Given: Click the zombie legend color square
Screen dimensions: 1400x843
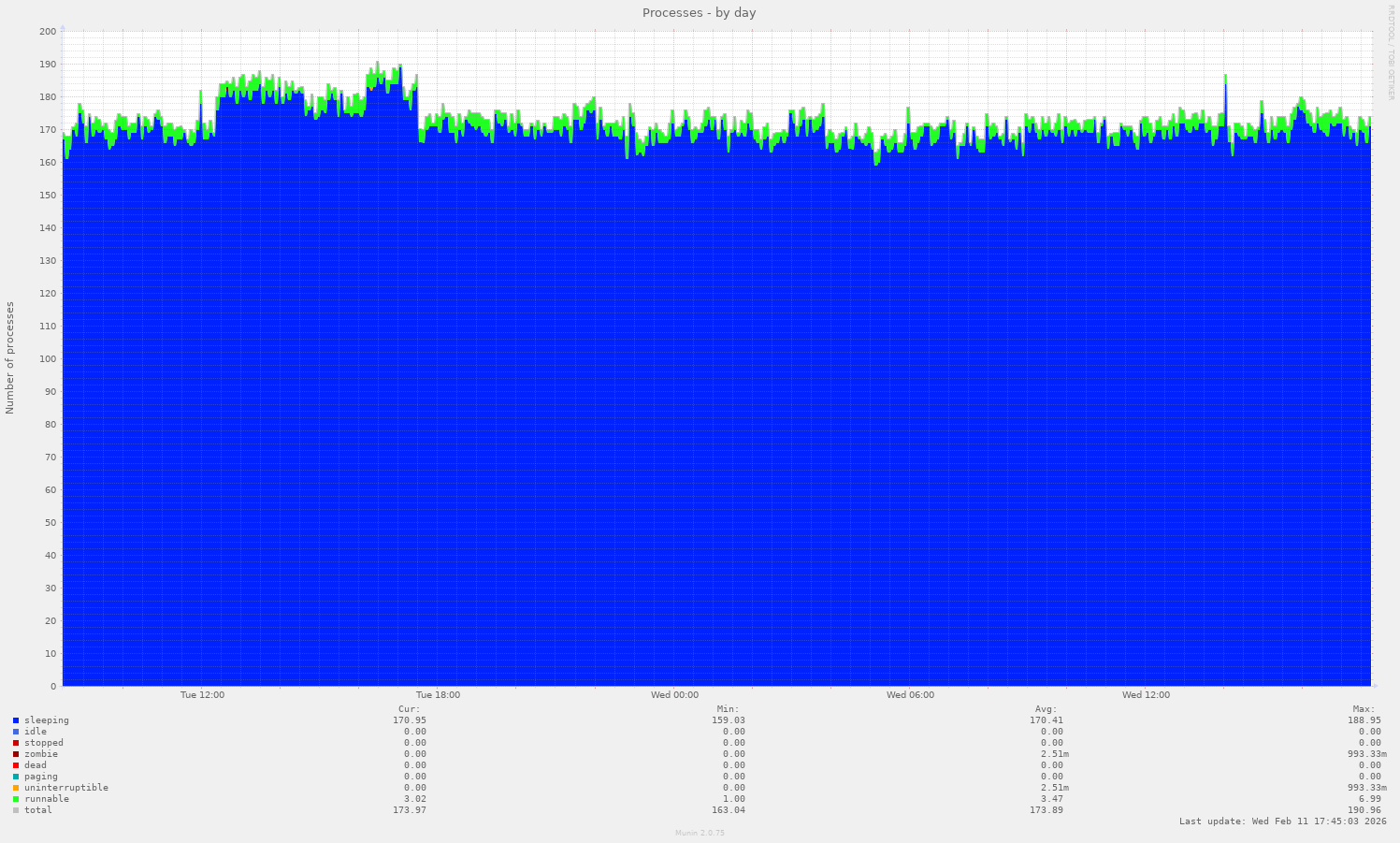Looking at the screenshot, I should [x=16, y=754].
